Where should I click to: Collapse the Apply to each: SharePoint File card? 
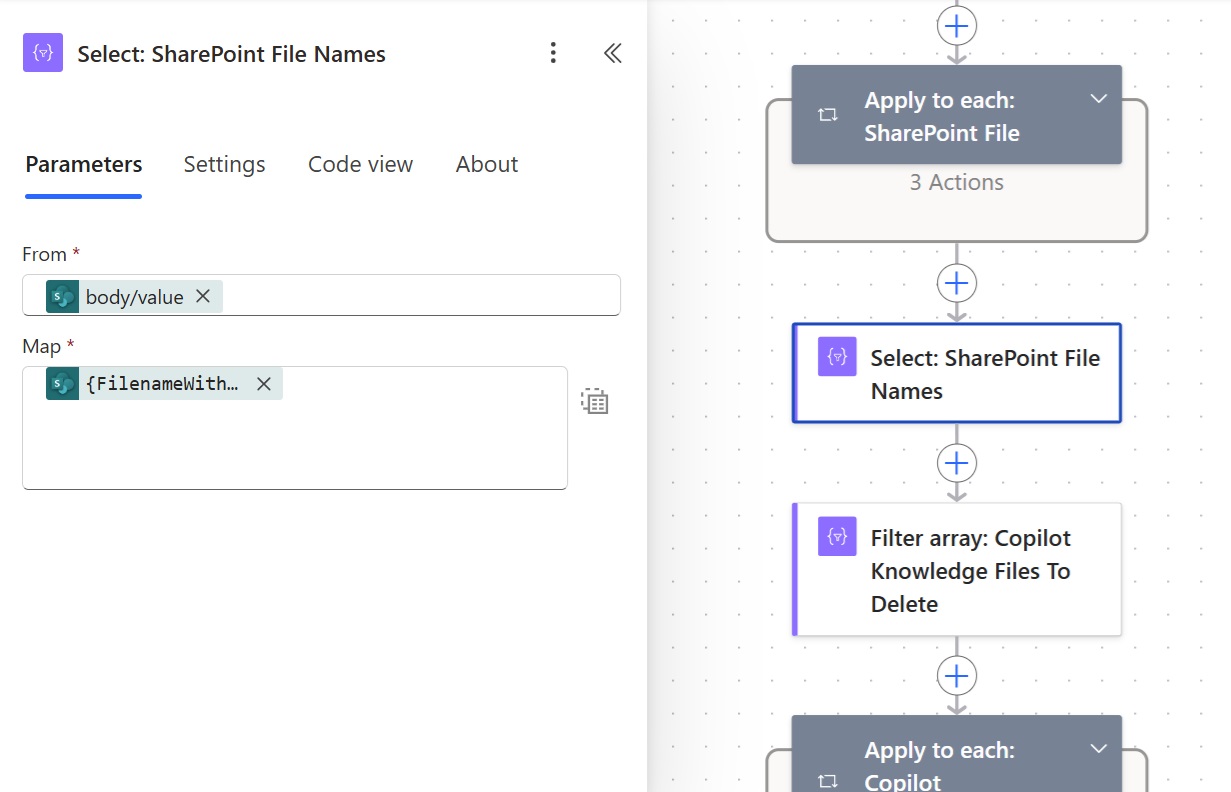point(1098,99)
